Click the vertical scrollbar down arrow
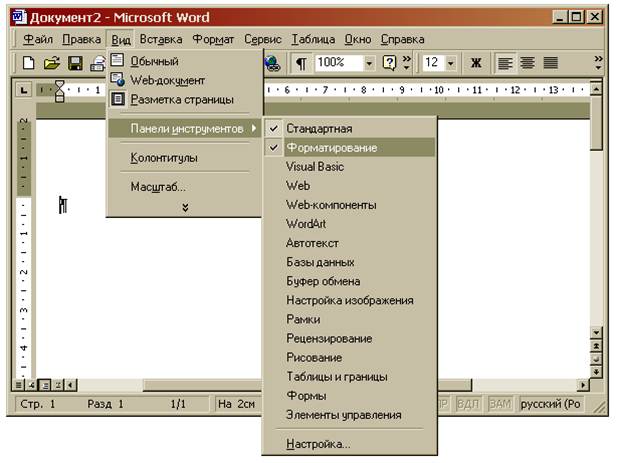Image resolution: width=618 pixels, height=463 pixels. [x=596, y=333]
